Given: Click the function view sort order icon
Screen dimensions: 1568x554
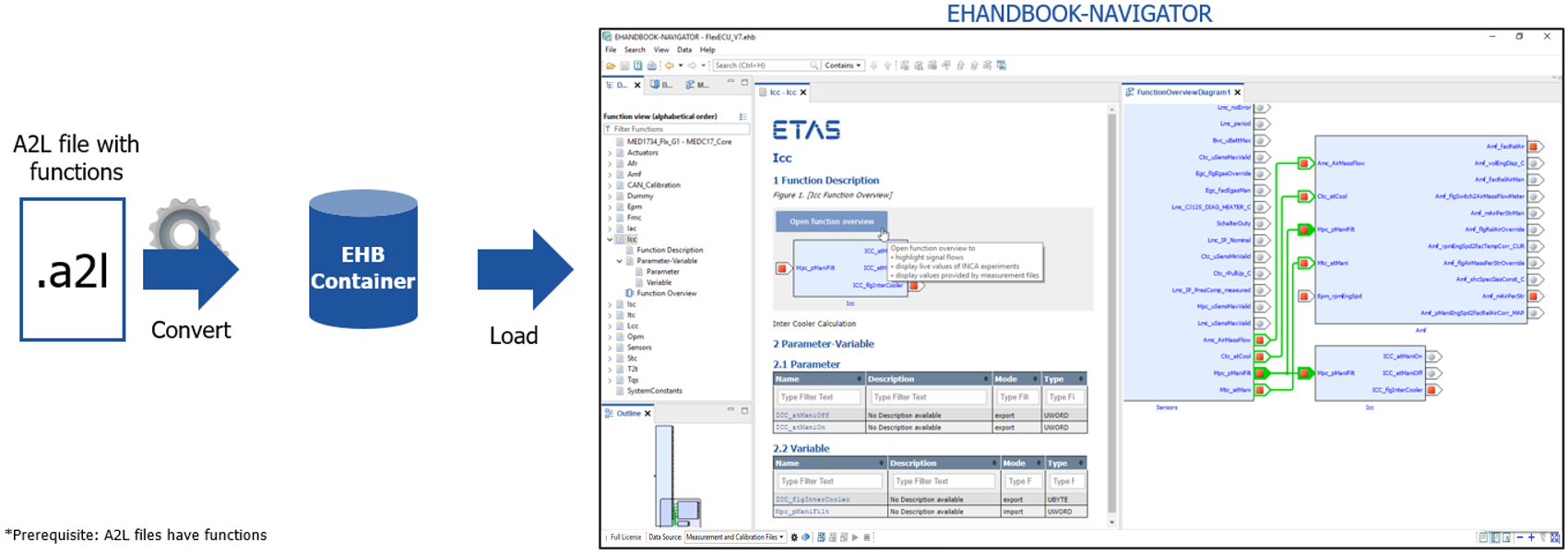Looking at the screenshot, I should point(742,117).
